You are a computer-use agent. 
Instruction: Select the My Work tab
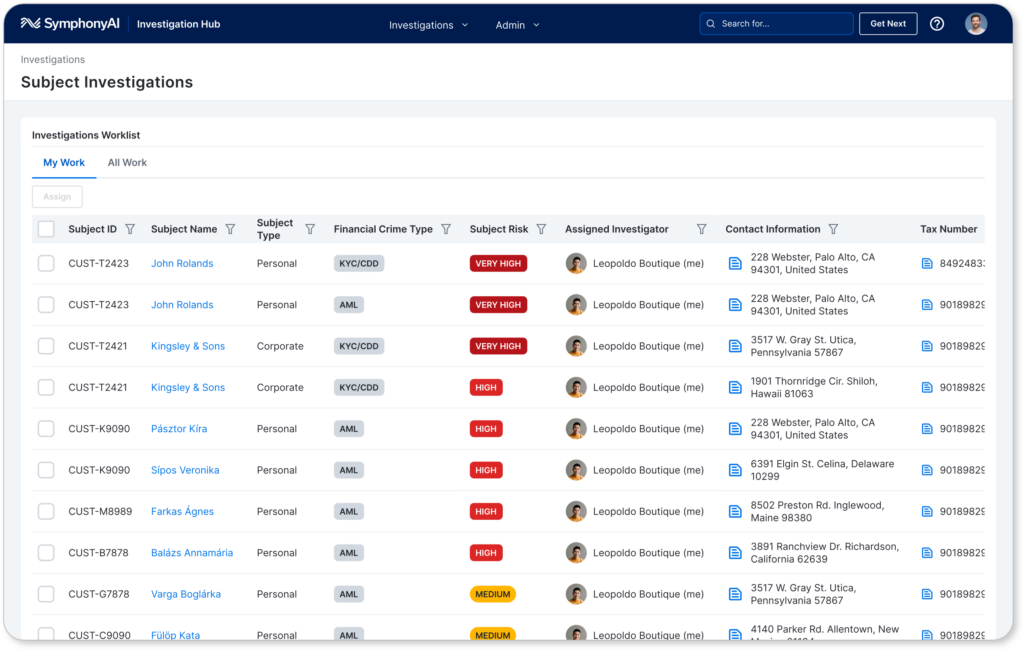point(64,162)
